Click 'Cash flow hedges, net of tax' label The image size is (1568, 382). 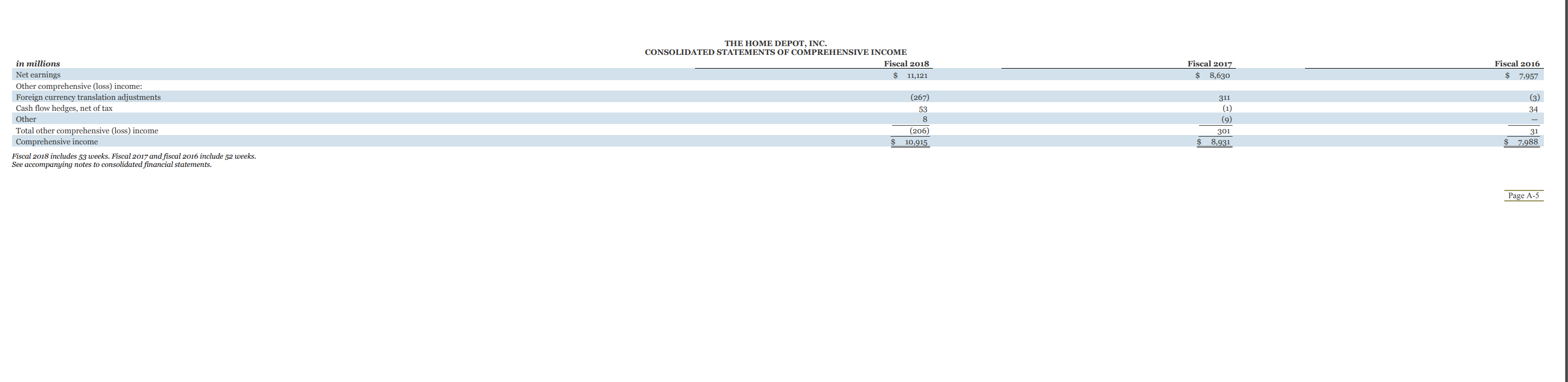(64, 108)
